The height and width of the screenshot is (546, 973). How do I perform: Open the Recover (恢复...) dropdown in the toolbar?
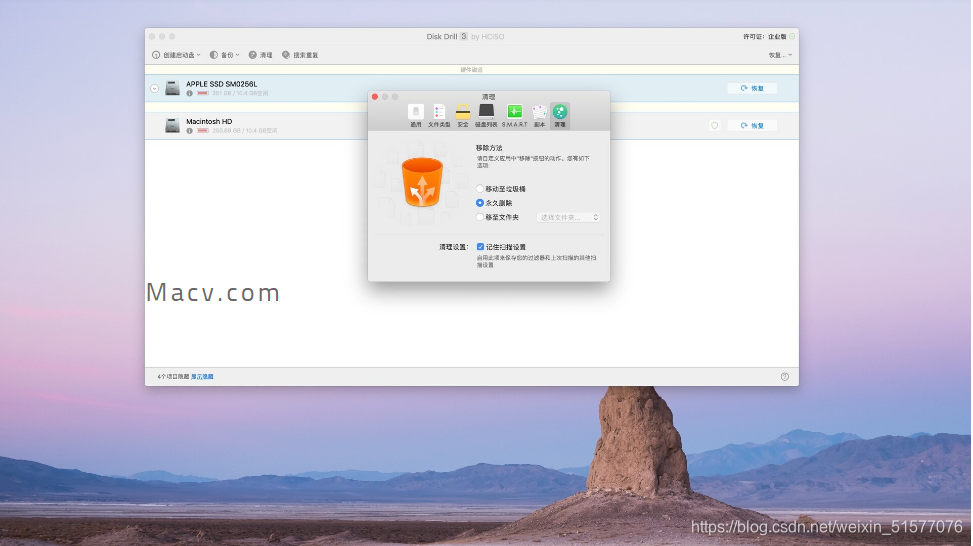point(780,55)
